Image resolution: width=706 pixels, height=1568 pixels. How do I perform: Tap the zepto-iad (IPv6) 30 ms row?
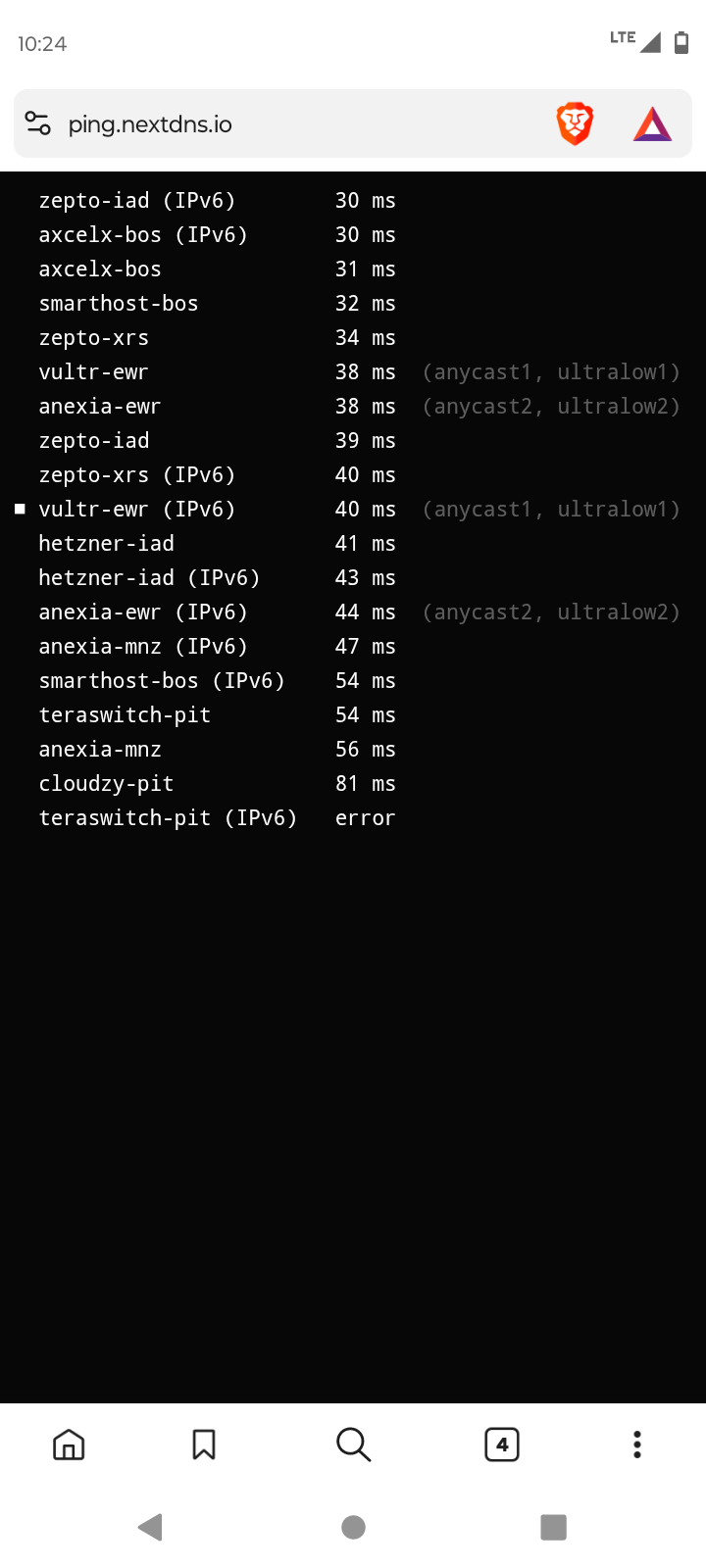[216, 201]
